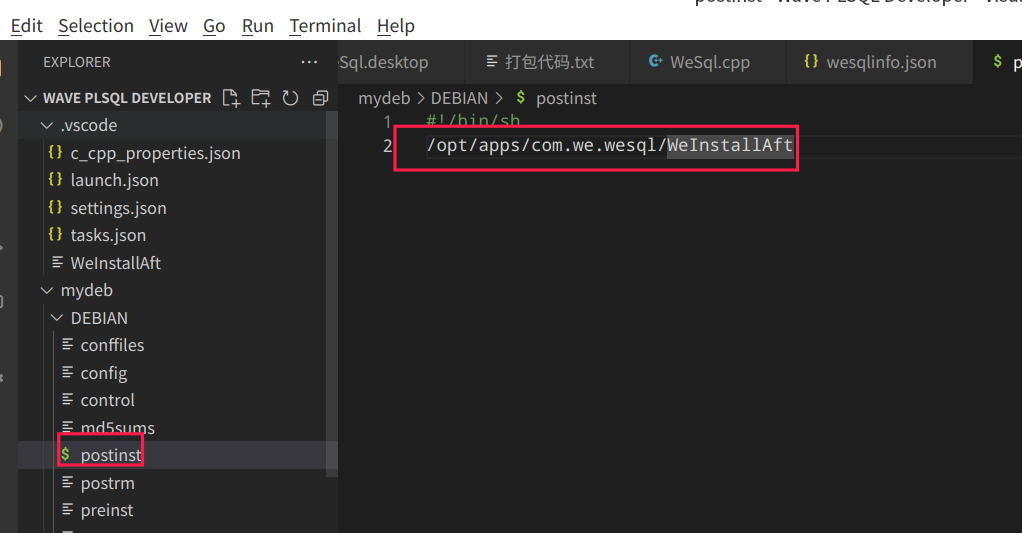Open the conffiles file
1022x533 pixels.
coord(112,345)
